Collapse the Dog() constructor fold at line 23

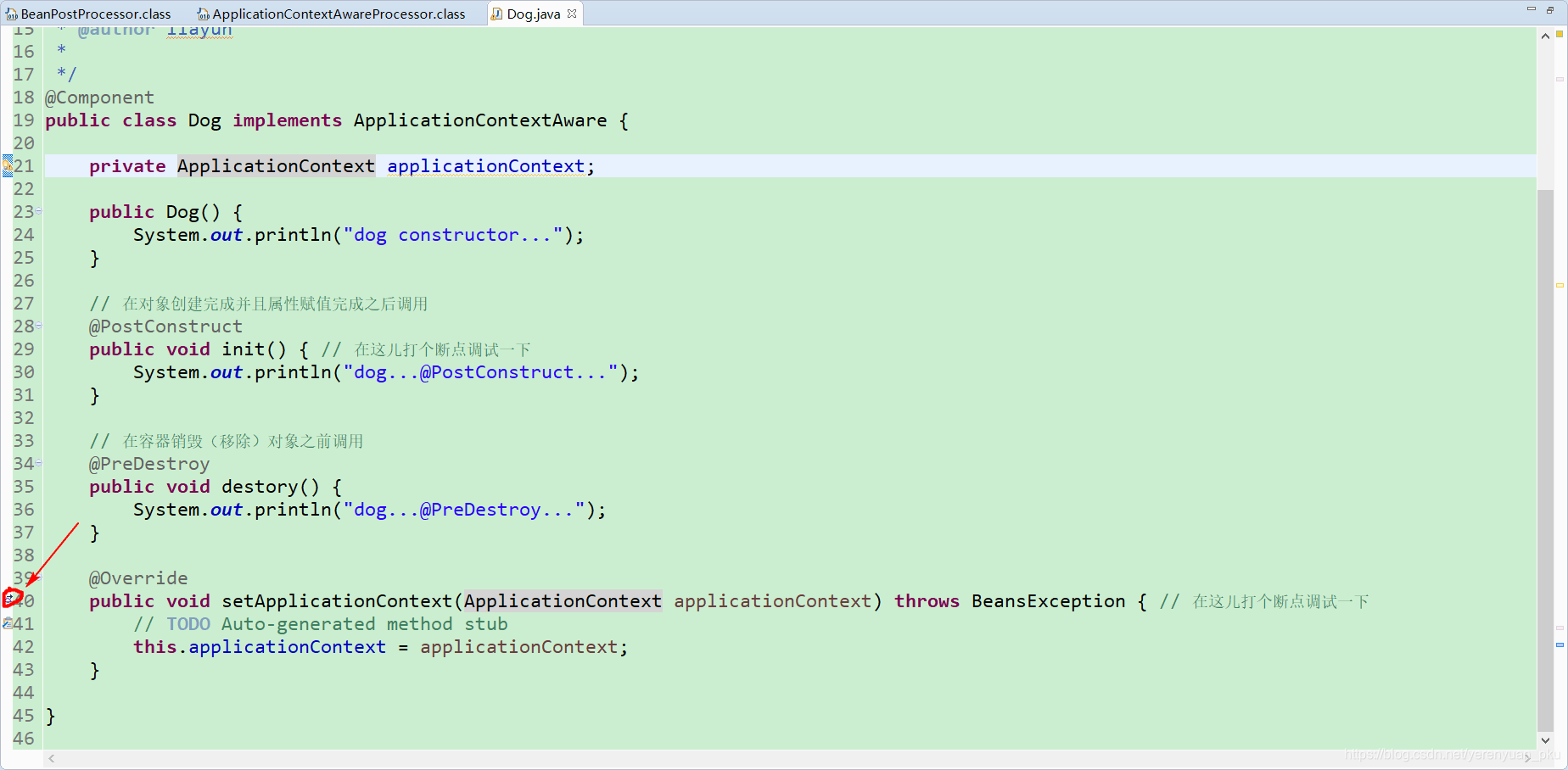coord(39,211)
